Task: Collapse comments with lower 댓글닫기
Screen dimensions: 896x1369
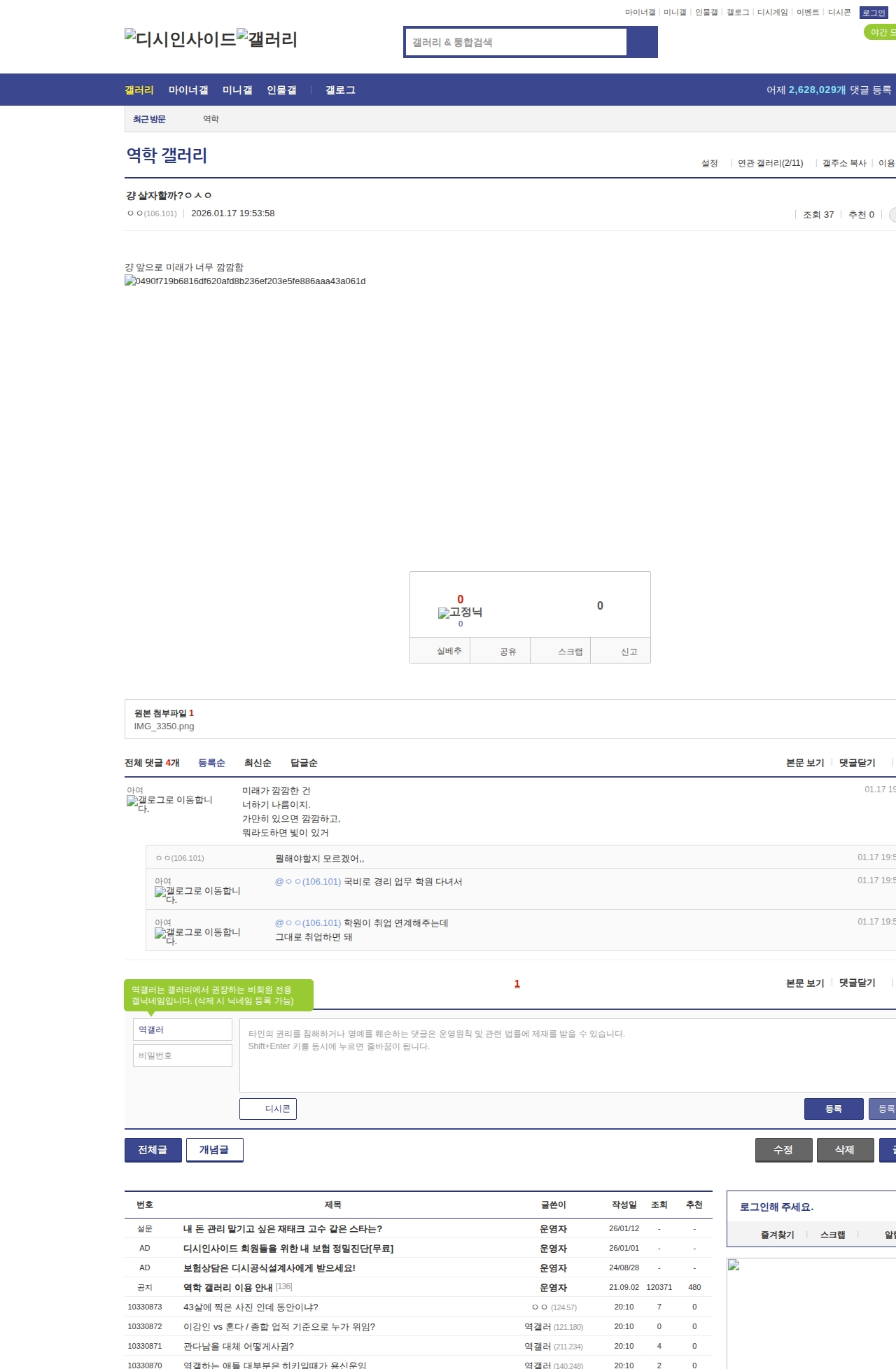Action: point(857,983)
